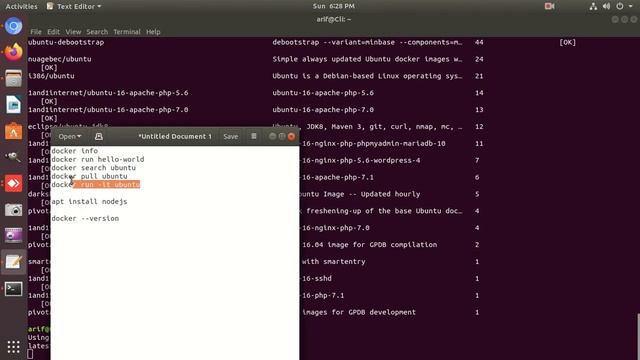Open LibreOffice Writer from the dock
The image size is (640, 360).
13,105
